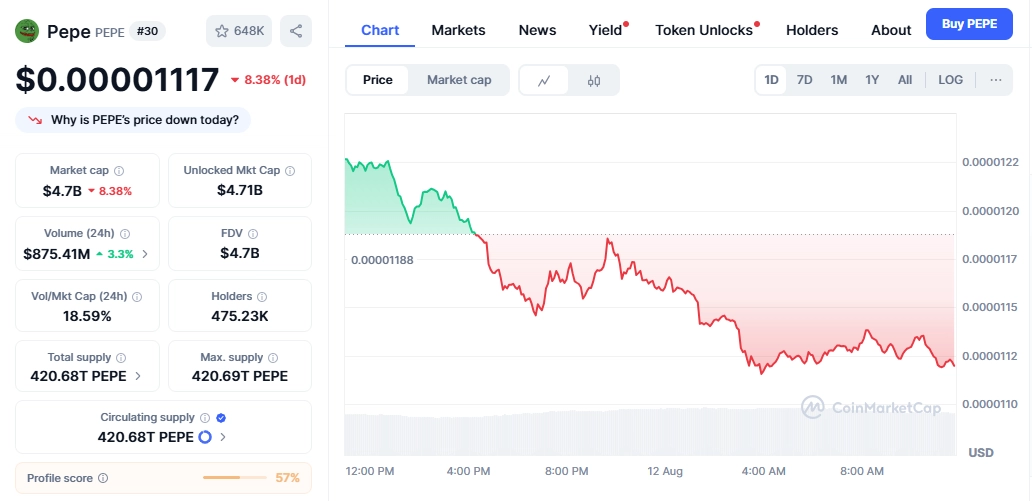Click the circulating supply ring chart icon

(x=205, y=437)
